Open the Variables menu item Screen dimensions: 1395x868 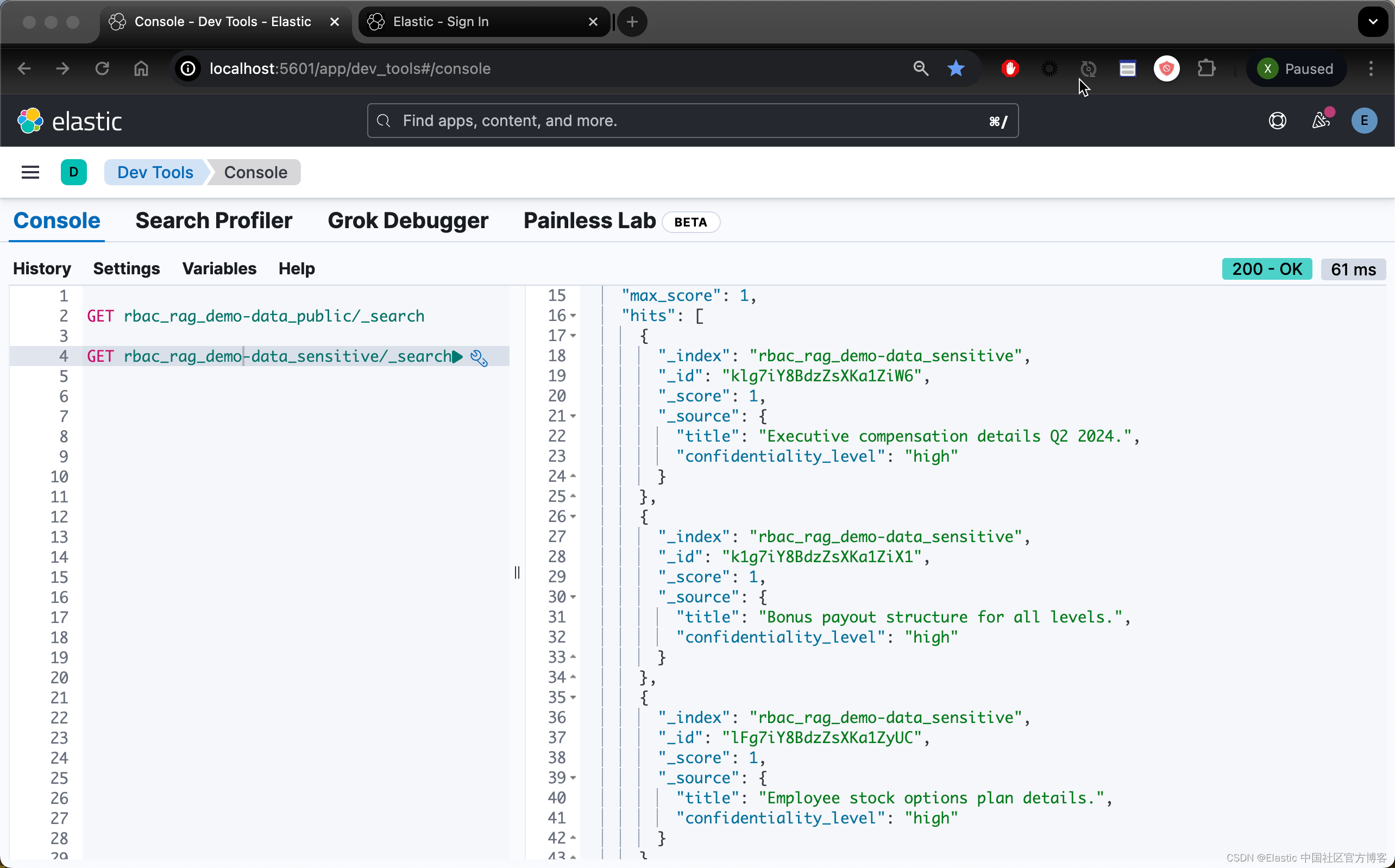pyautogui.click(x=219, y=269)
